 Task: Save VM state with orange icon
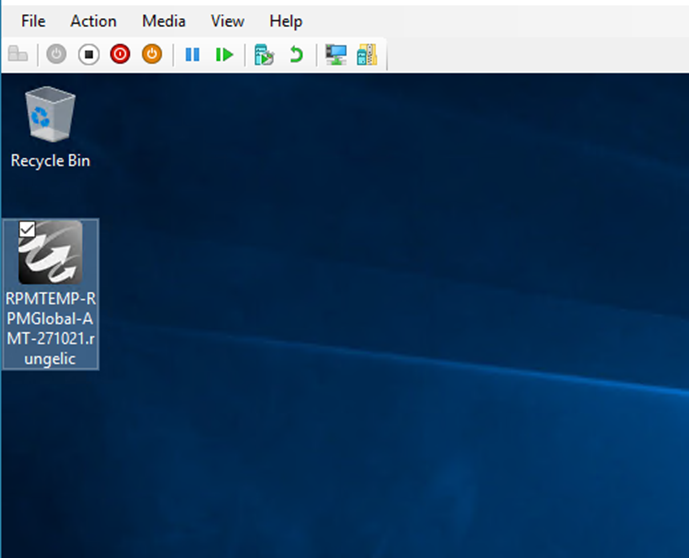coord(152,54)
